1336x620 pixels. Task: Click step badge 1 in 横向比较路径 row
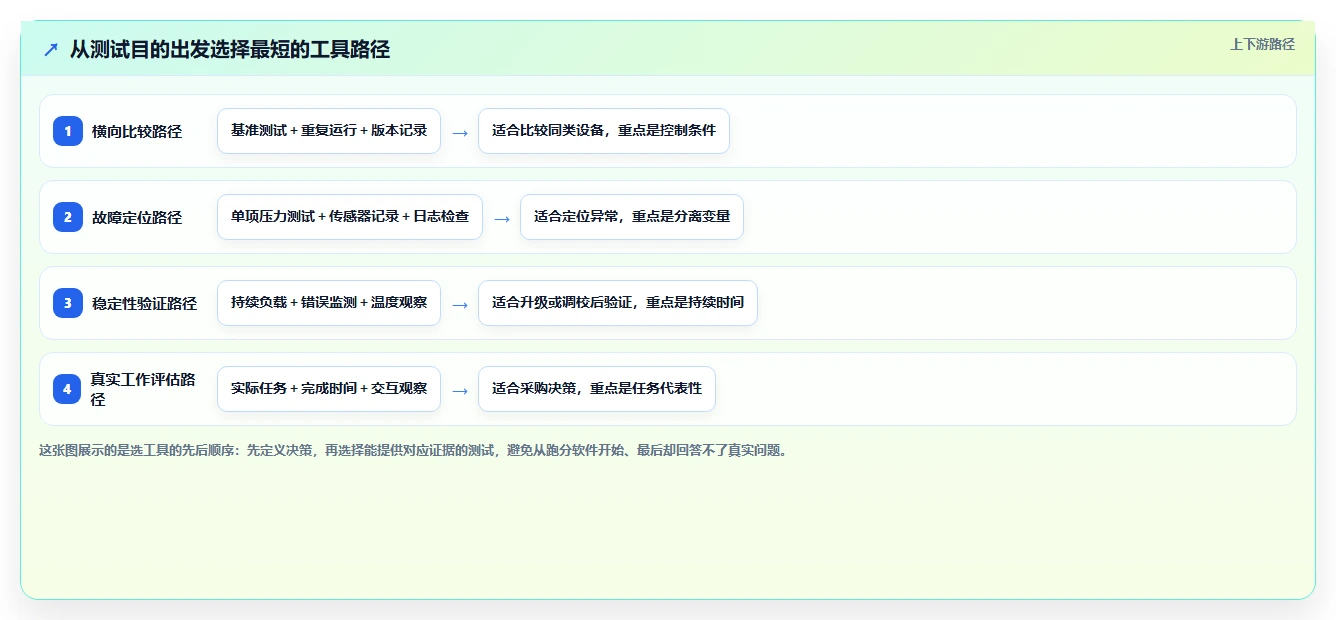(68, 131)
